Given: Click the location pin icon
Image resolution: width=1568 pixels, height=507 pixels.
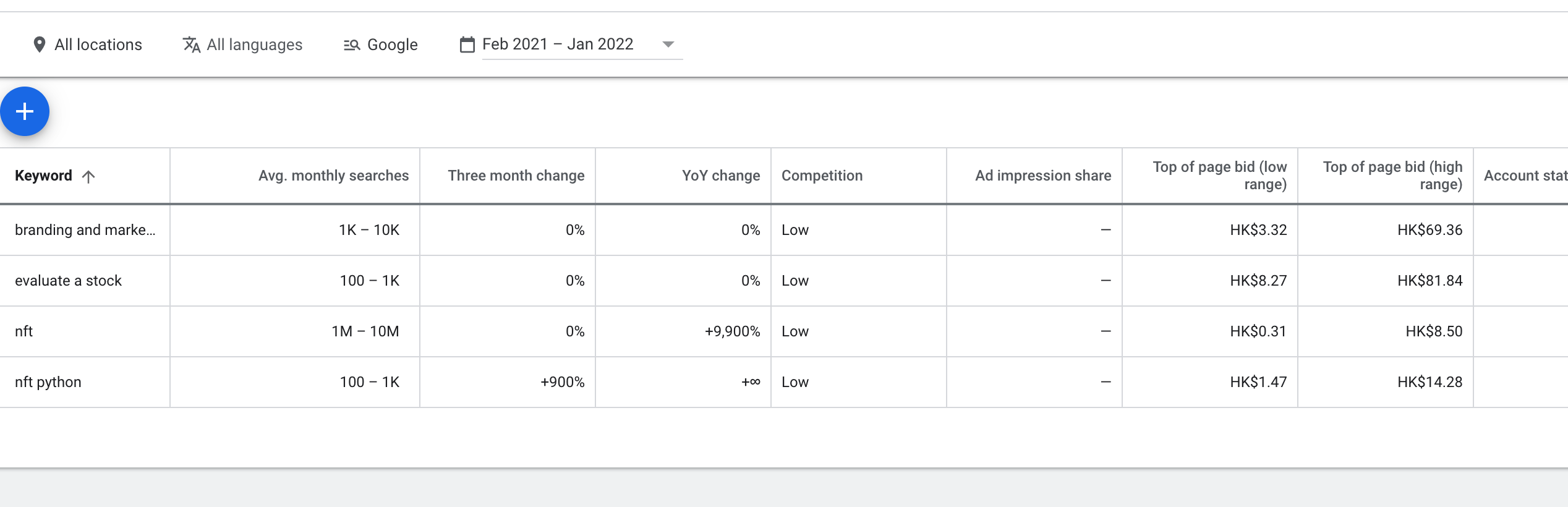Looking at the screenshot, I should 39,45.
